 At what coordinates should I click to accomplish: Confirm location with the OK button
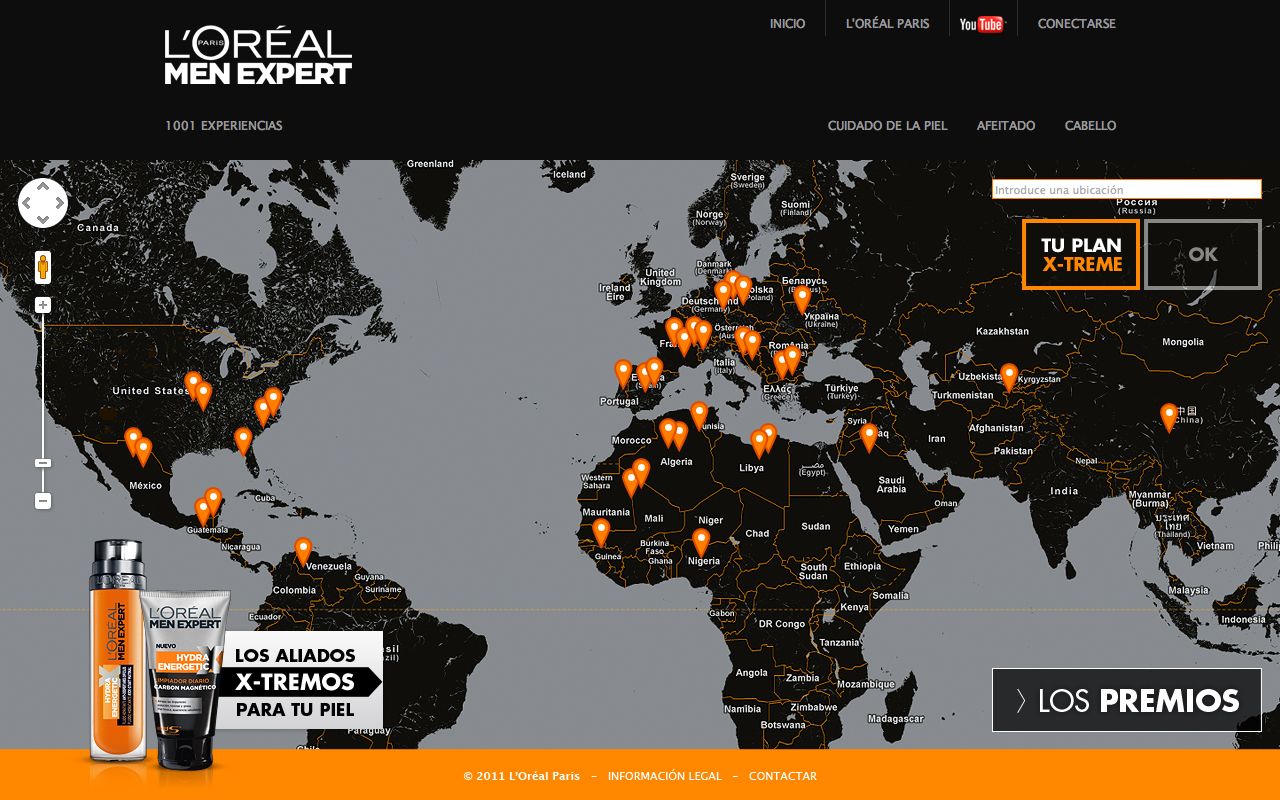click(x=1203, y=255)
